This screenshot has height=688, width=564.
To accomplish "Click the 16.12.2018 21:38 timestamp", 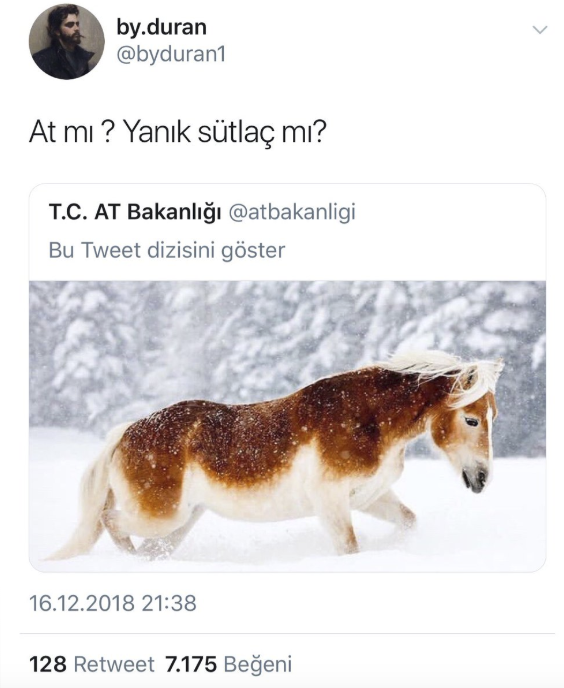I will tap(113, 603).
